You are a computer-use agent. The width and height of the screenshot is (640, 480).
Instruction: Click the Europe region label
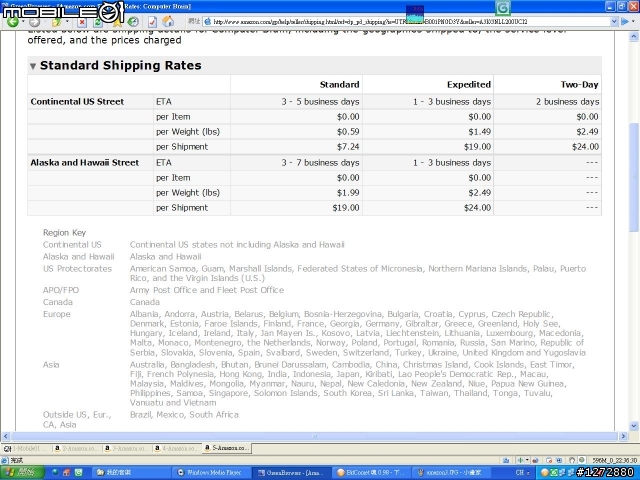(57, 314)
